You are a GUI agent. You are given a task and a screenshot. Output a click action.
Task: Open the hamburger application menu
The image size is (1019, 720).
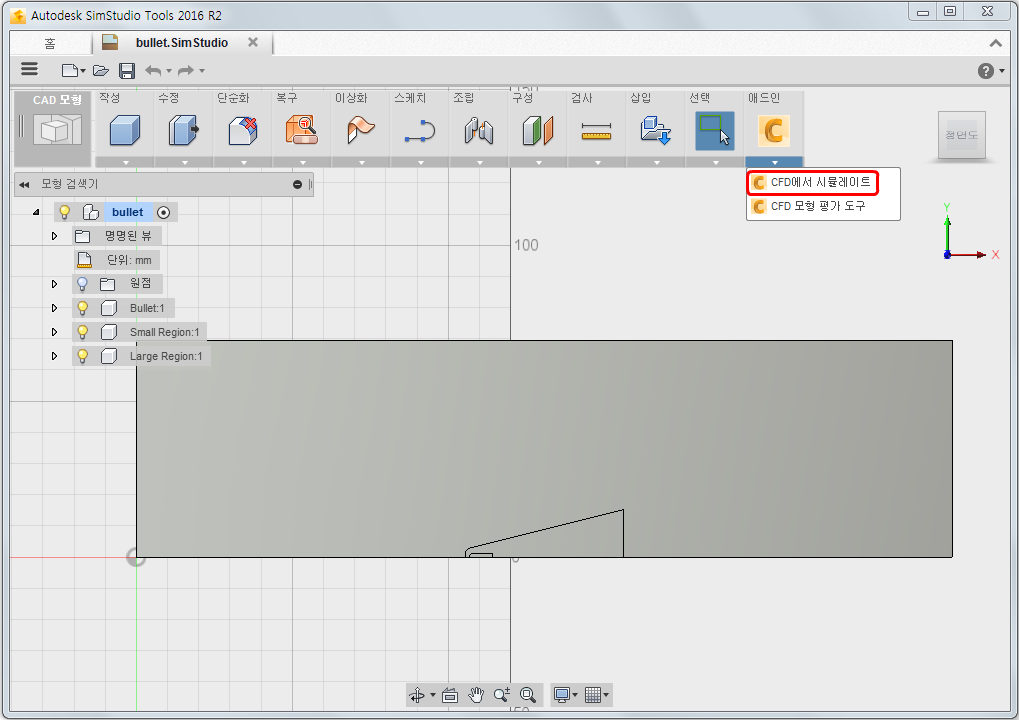(29, 69)
